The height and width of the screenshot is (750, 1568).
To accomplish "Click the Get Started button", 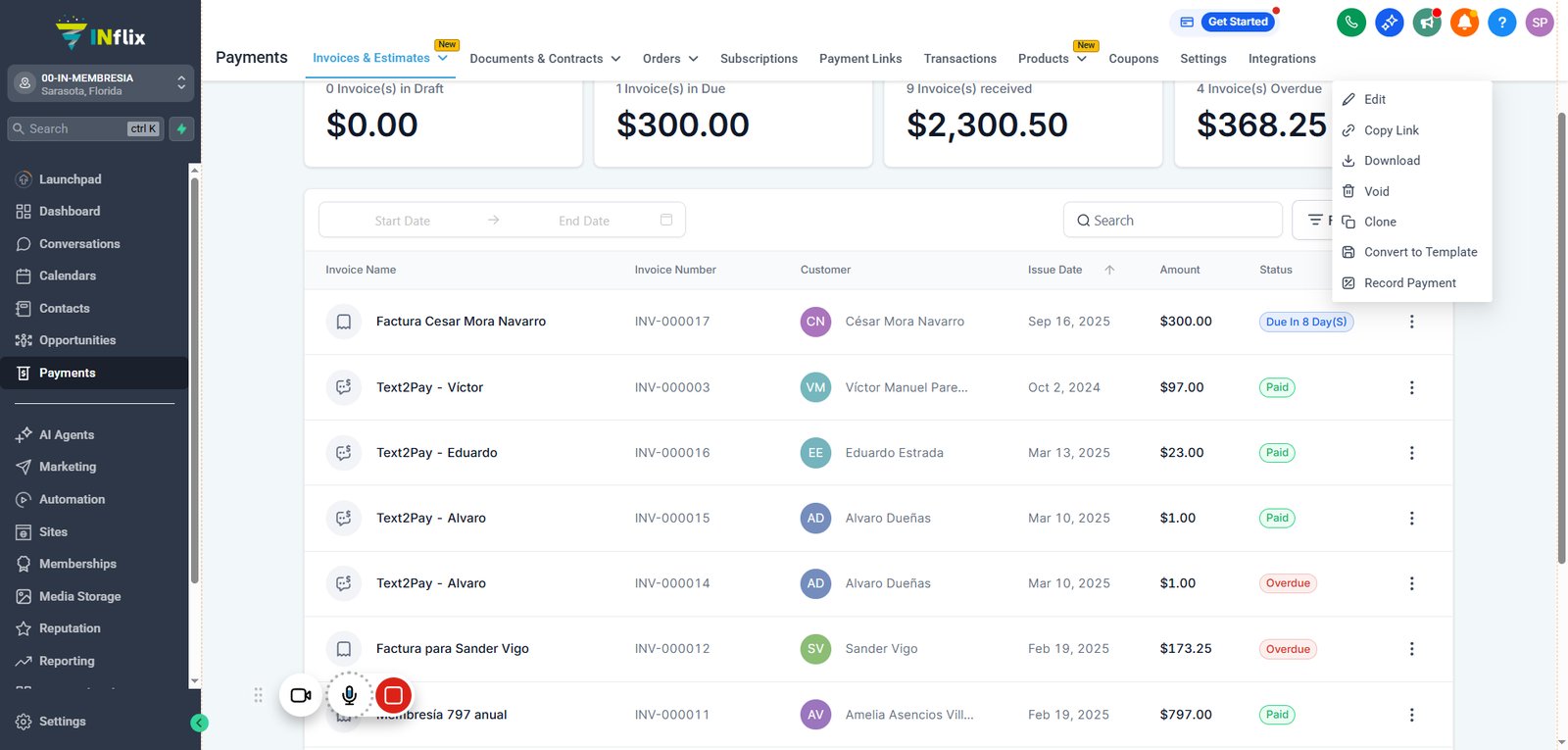I will pyautogui.click(x=1238, y=22).
